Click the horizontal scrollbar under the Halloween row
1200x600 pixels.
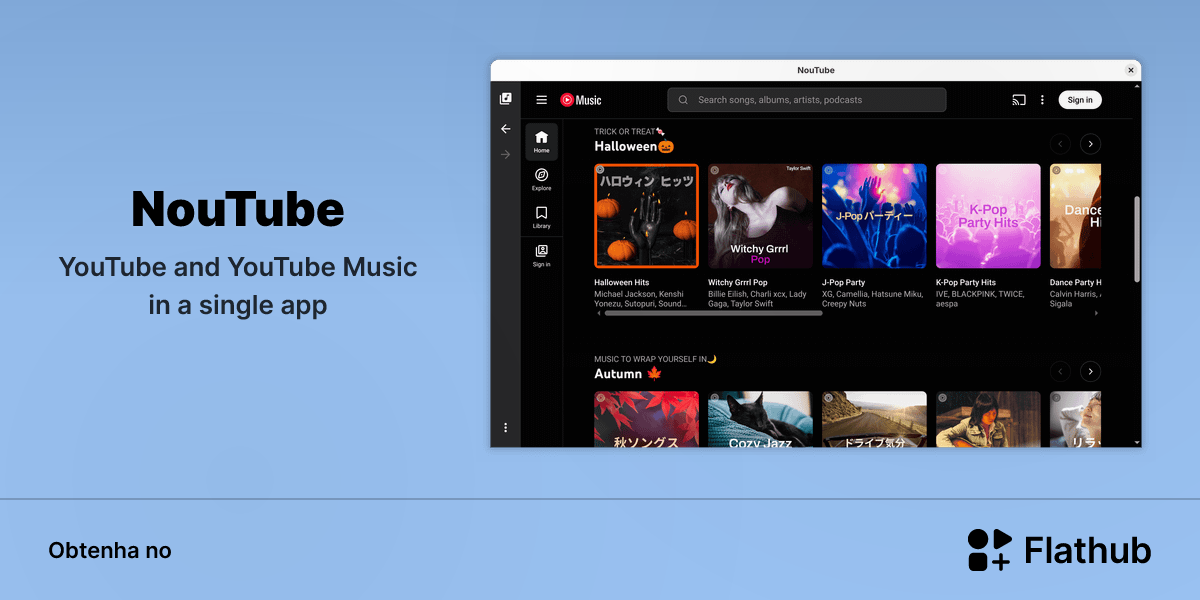[x=713, y=313]
